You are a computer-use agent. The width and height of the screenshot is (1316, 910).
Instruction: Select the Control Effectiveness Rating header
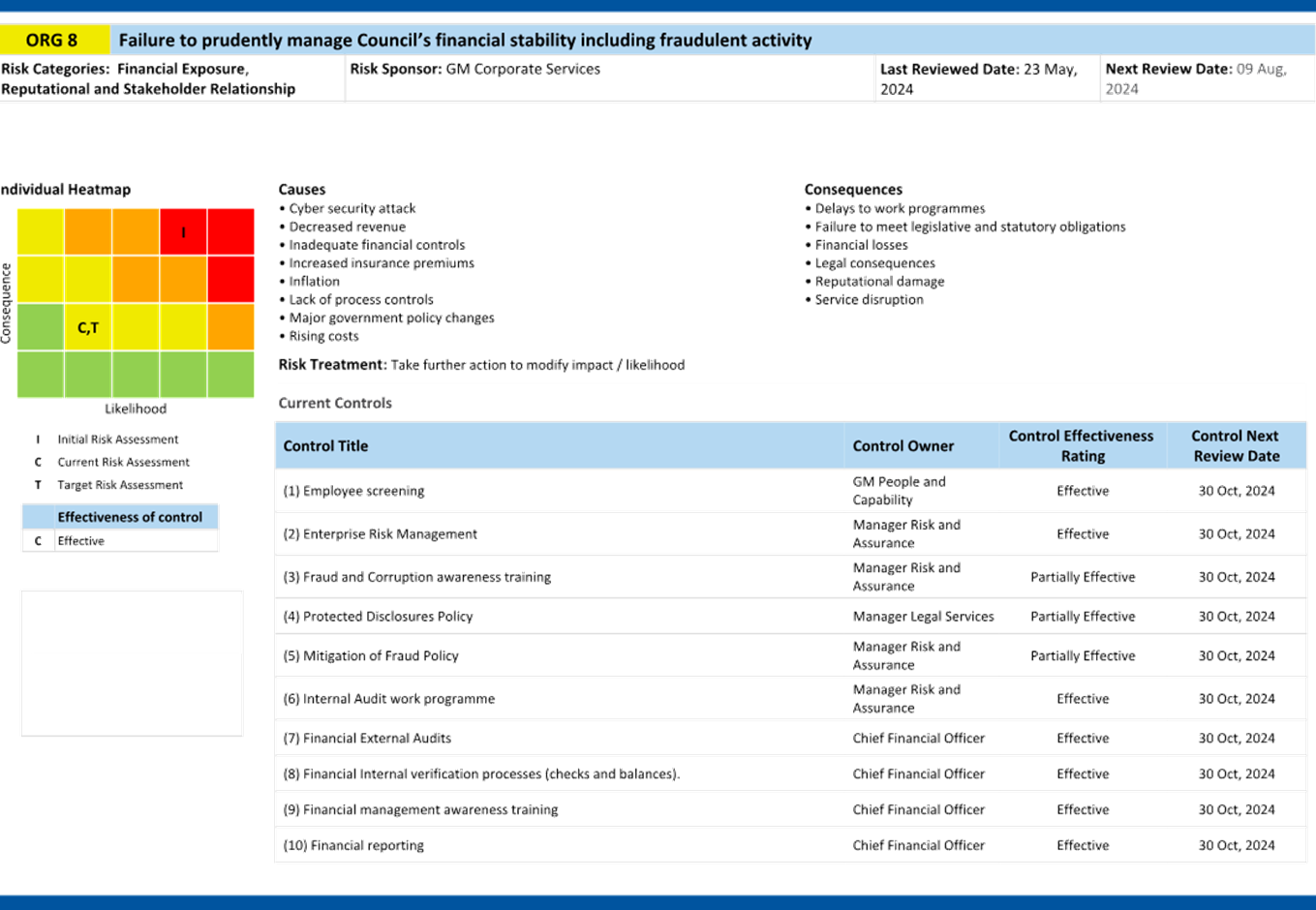[1082, 446]
